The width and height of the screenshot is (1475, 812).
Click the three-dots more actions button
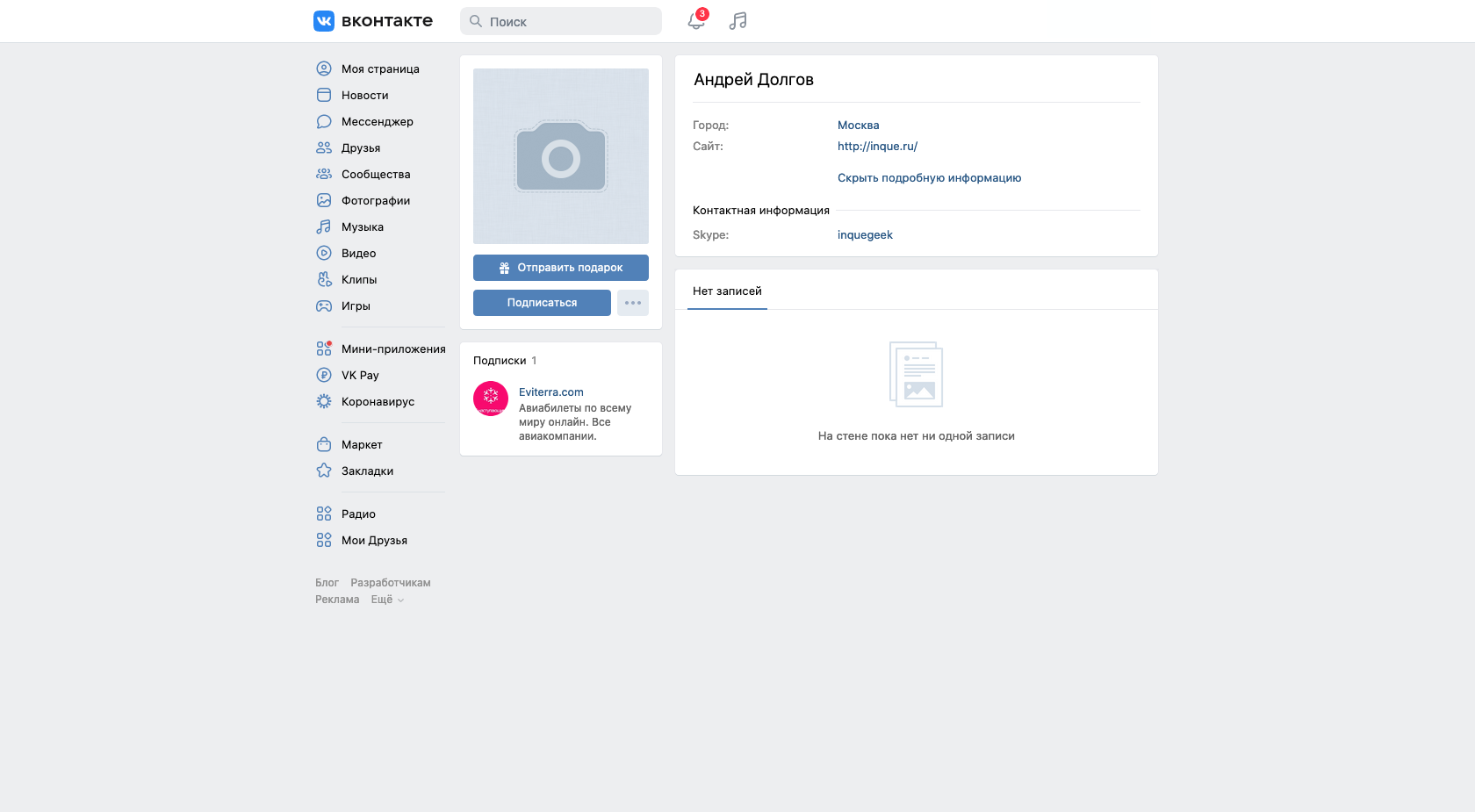tap(633, 303)
